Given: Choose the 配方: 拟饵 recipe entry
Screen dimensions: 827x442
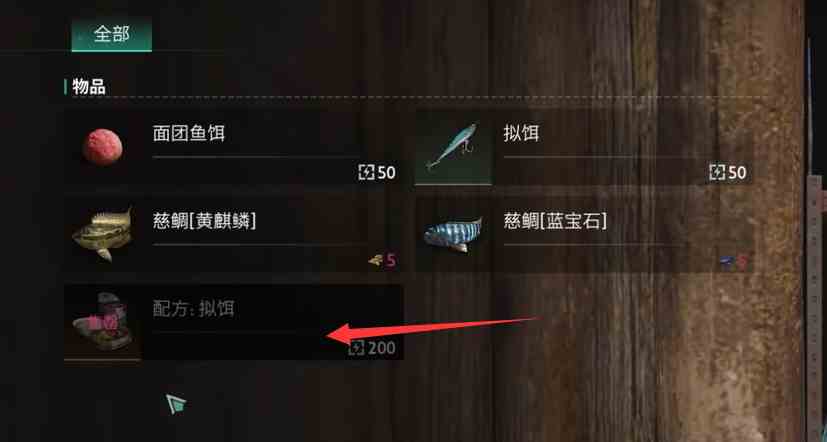Looking at the screenshot, I should (234, 322).
